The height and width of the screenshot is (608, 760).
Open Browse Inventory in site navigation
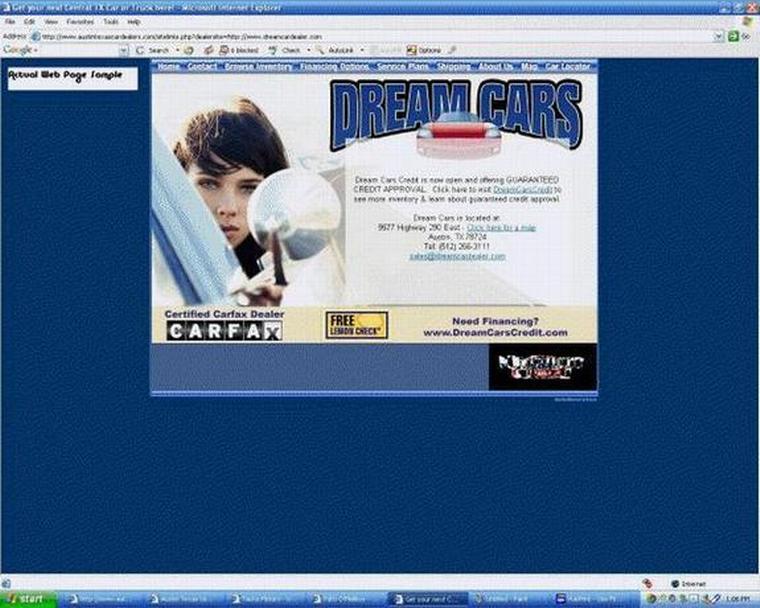(258, 67)
